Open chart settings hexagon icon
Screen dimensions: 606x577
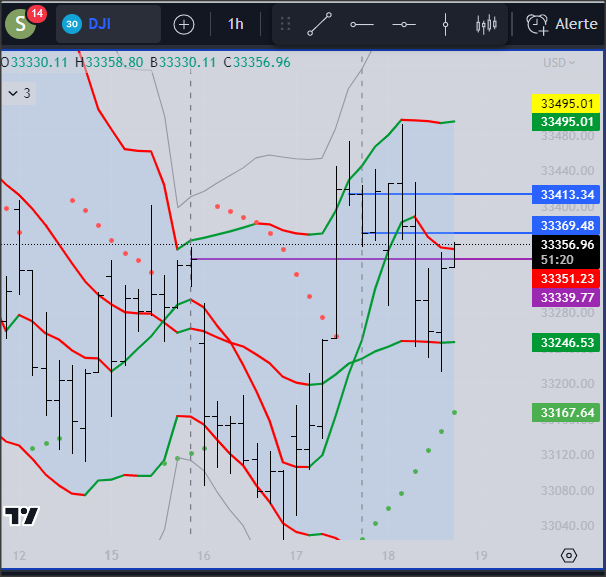569,556
